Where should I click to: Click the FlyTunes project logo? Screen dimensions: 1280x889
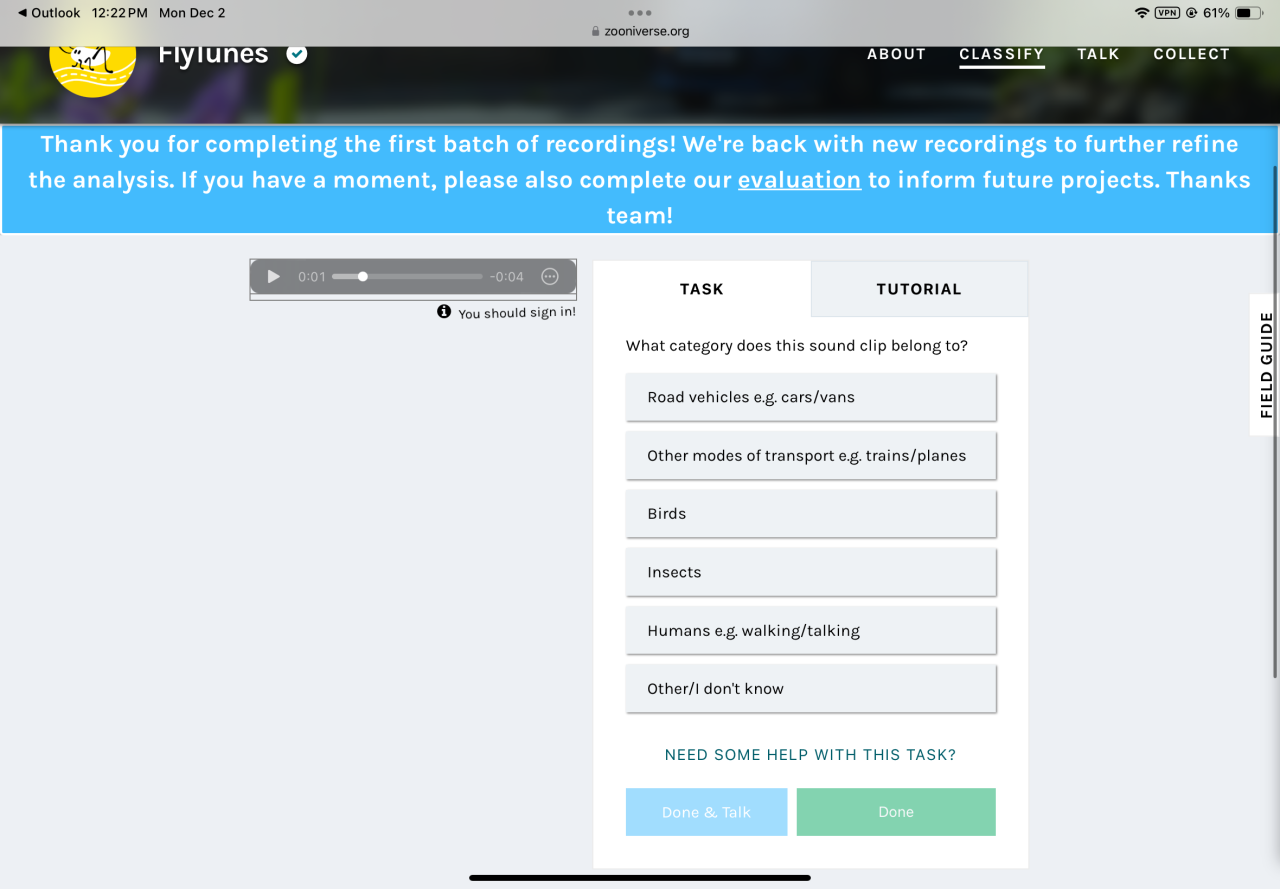pyautogui.click(x=92, y=66)
